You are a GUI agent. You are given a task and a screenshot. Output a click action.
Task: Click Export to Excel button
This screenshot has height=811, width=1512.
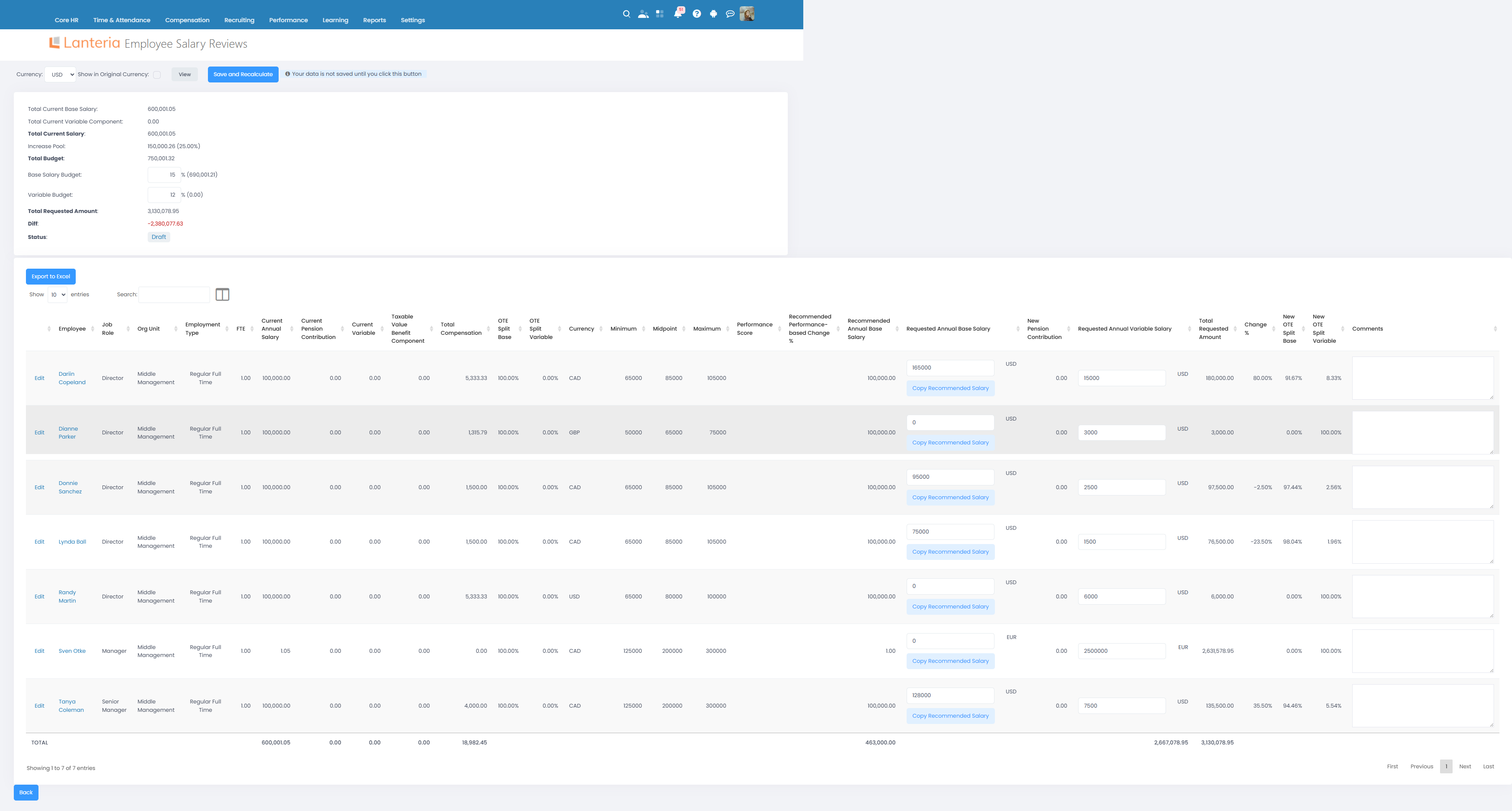[x=51, y=277]
